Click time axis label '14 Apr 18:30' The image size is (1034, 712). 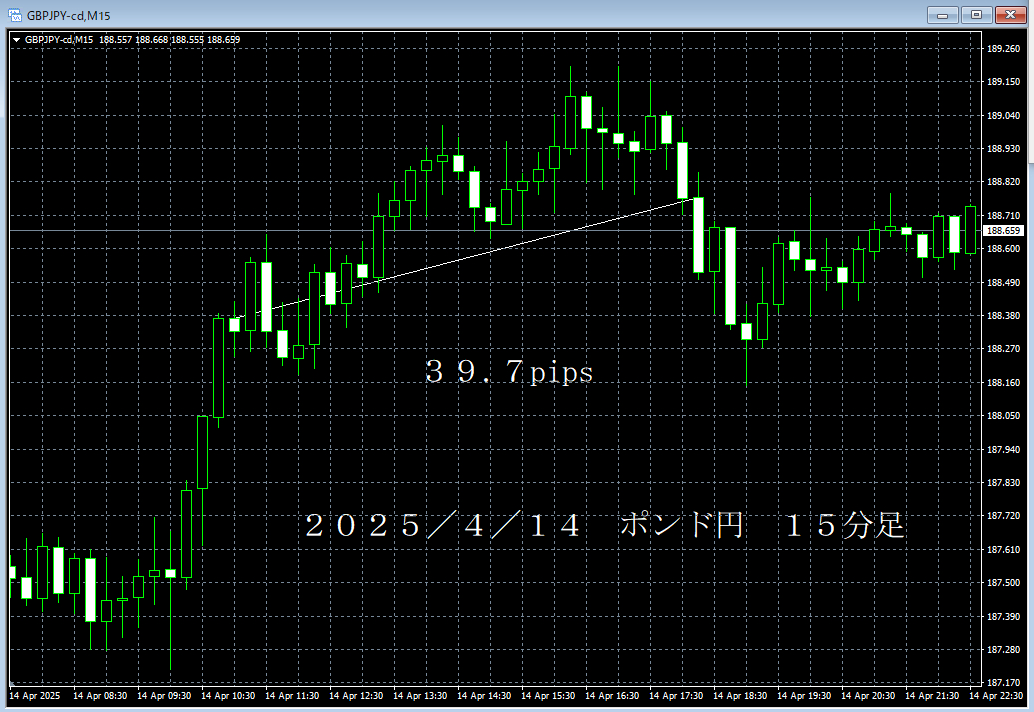click(x=740, y=696)
